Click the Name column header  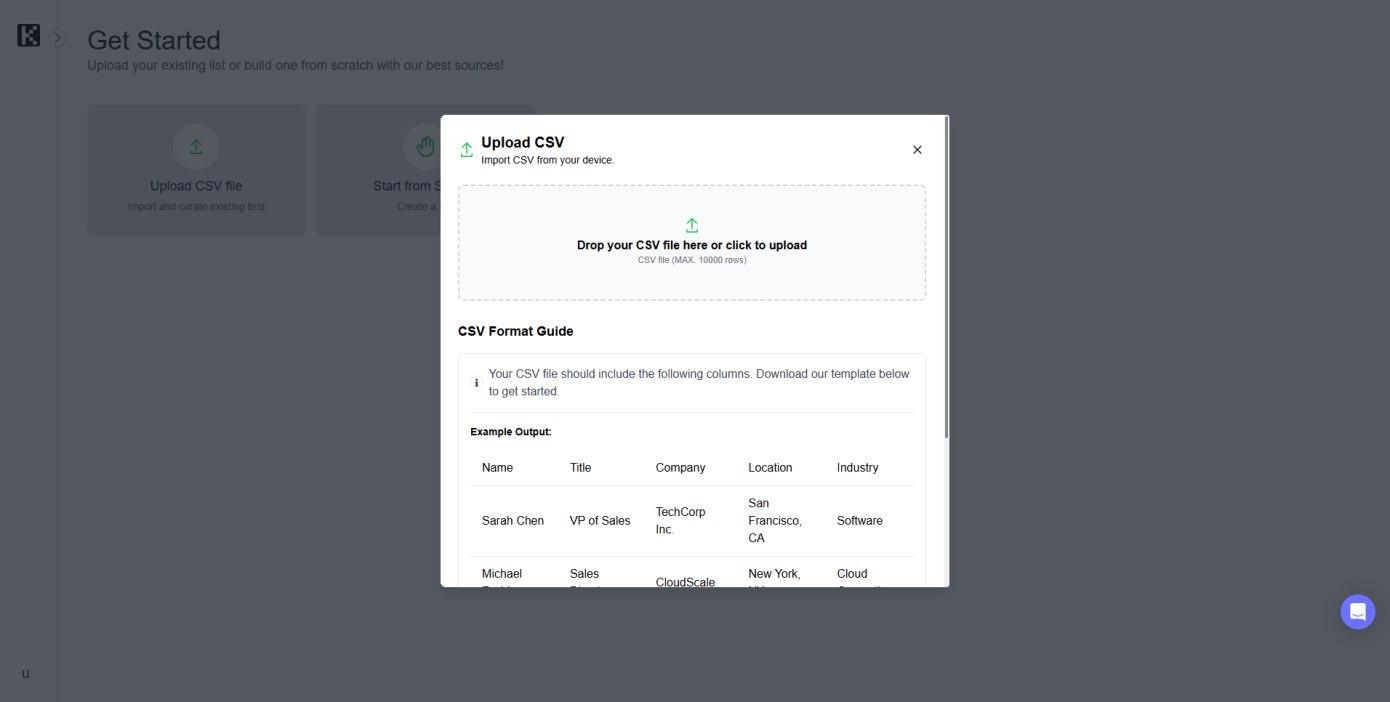pos(497,467)
